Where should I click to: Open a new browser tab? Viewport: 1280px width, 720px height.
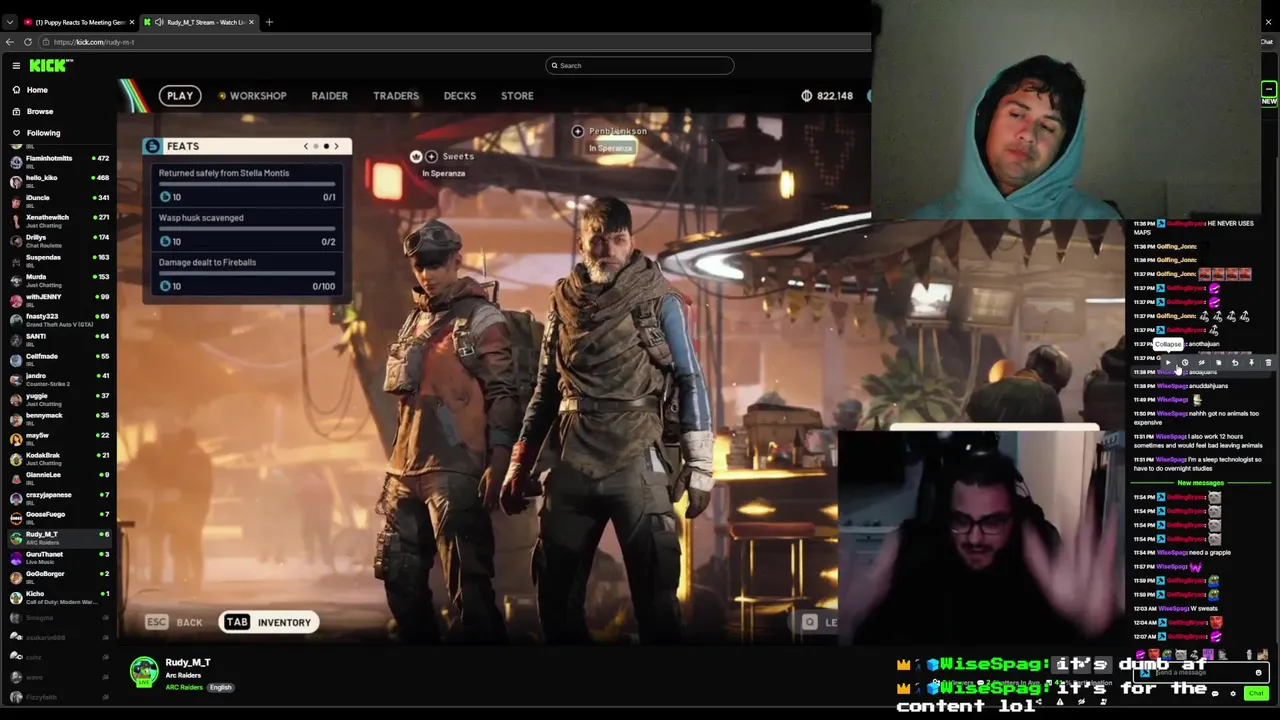(x=269, y=22)
